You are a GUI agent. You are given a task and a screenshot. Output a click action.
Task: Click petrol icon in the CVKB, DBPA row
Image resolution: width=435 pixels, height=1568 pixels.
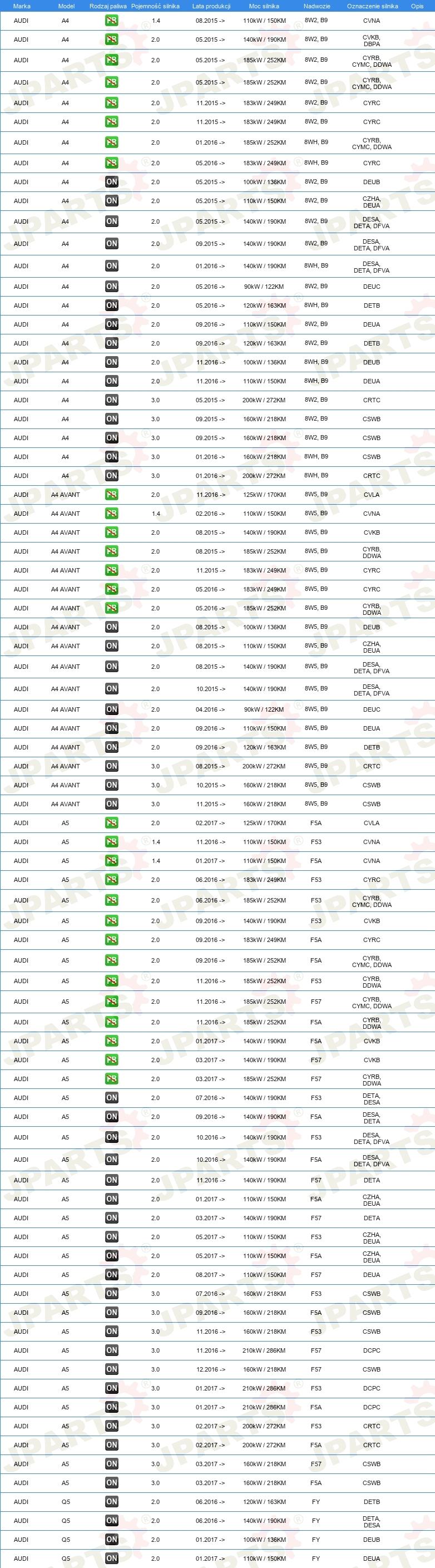(111, 40)
